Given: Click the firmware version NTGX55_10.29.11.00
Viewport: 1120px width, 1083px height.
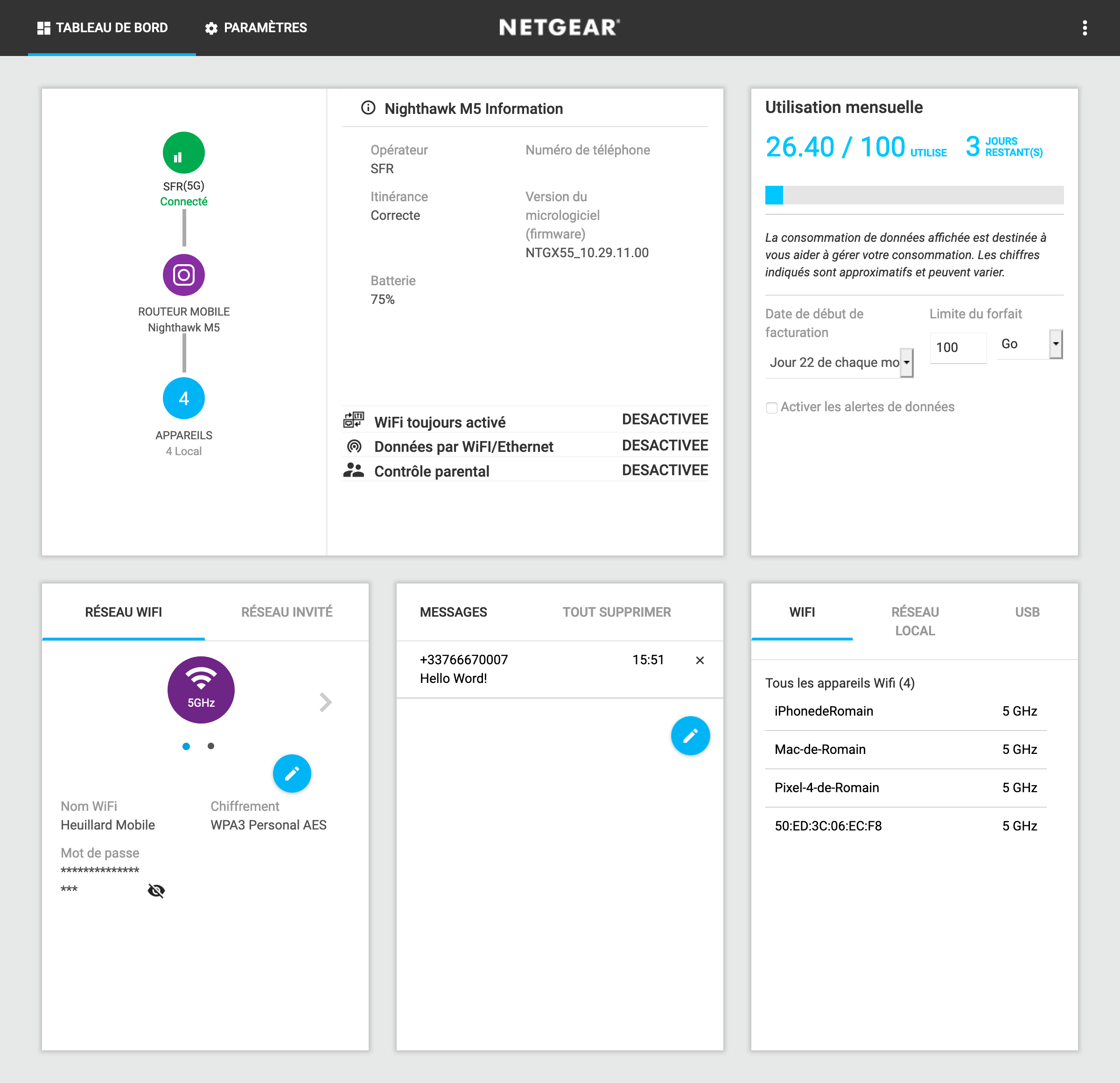Looking at the screenshot, I should [587, 253].
